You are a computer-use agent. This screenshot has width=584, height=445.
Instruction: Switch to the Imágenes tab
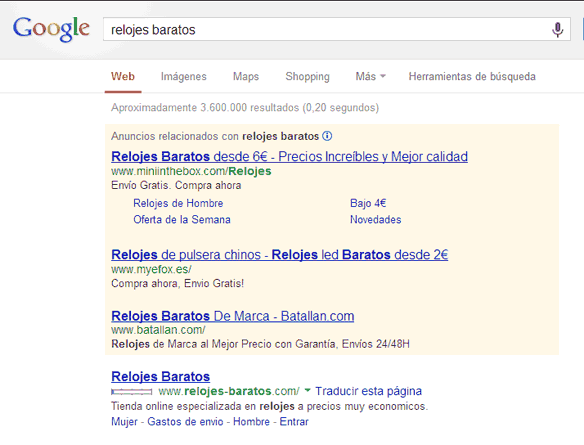(x=184, y=76)
